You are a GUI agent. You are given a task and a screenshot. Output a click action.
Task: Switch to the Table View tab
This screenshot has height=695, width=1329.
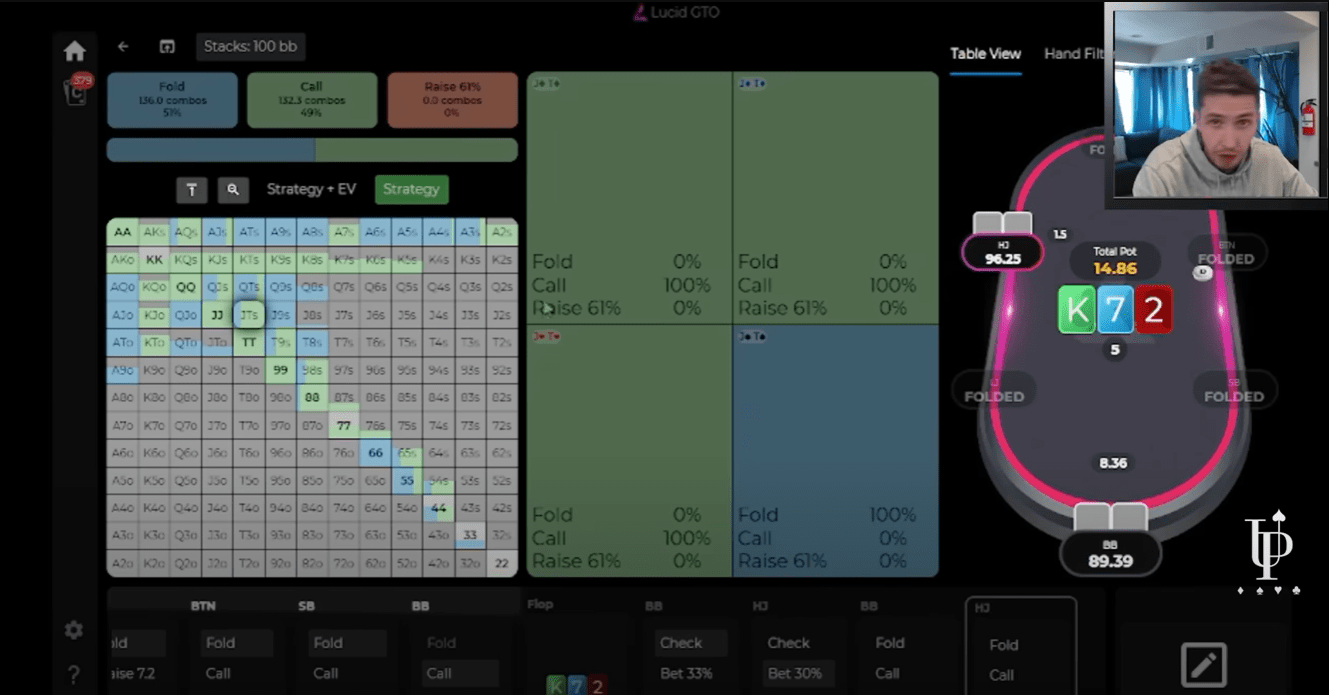click(x=985, y=54)
